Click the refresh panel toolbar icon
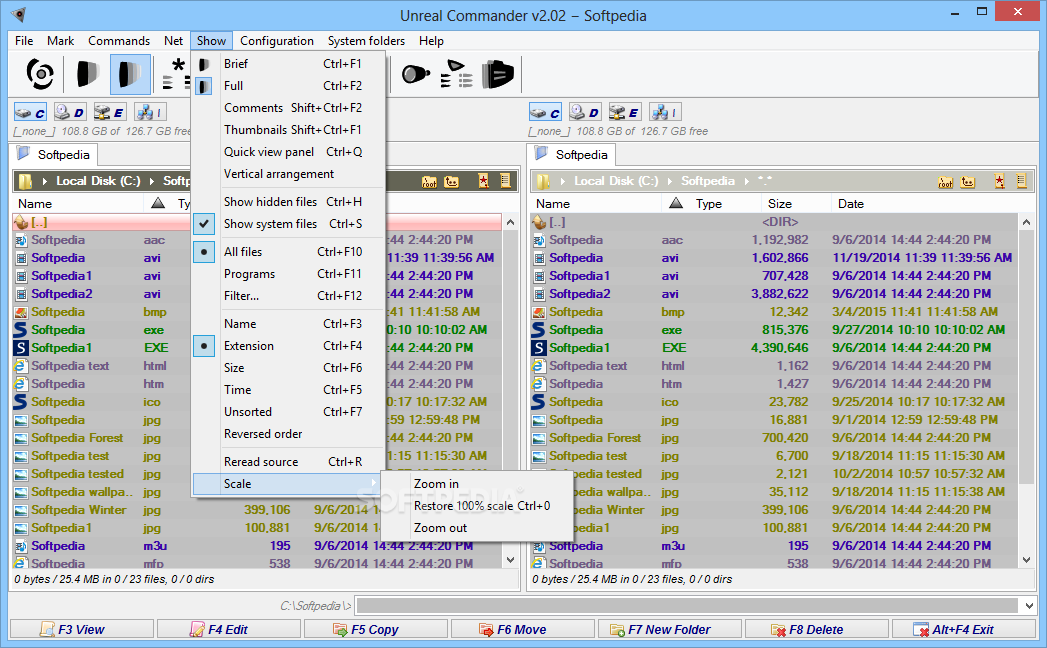The width and height of the screenshot is (1047, 648). pos(40,73)
